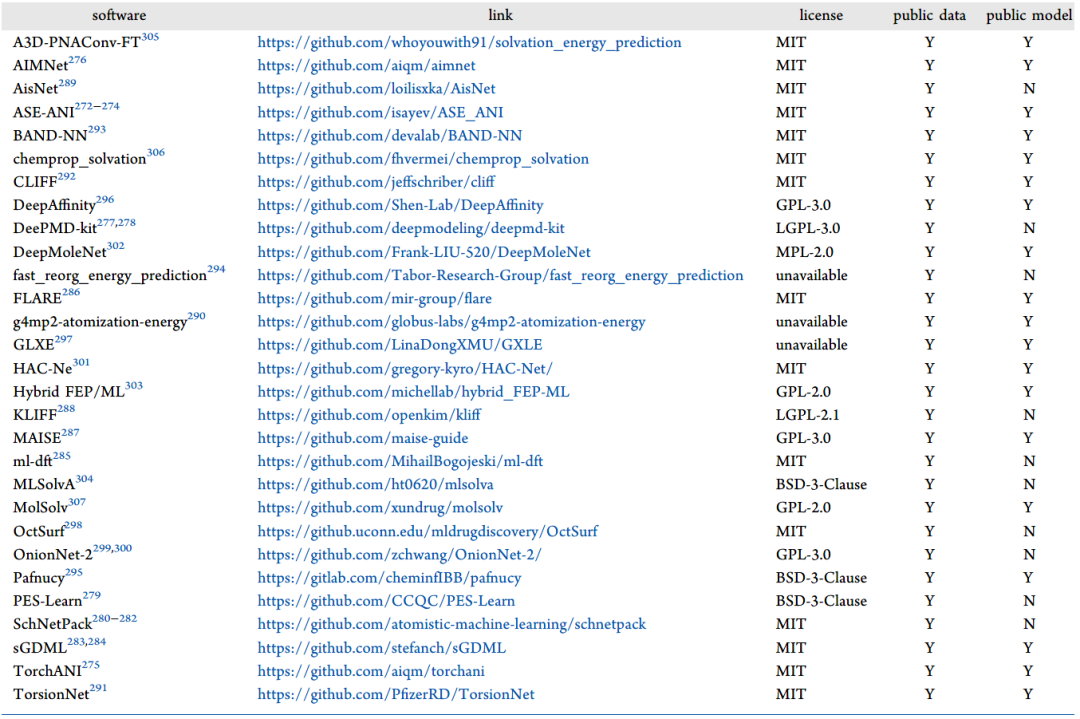Open the PfizerRD/TorsionNet link
This screenshot has height=719, width=1080.
[396, 695]
